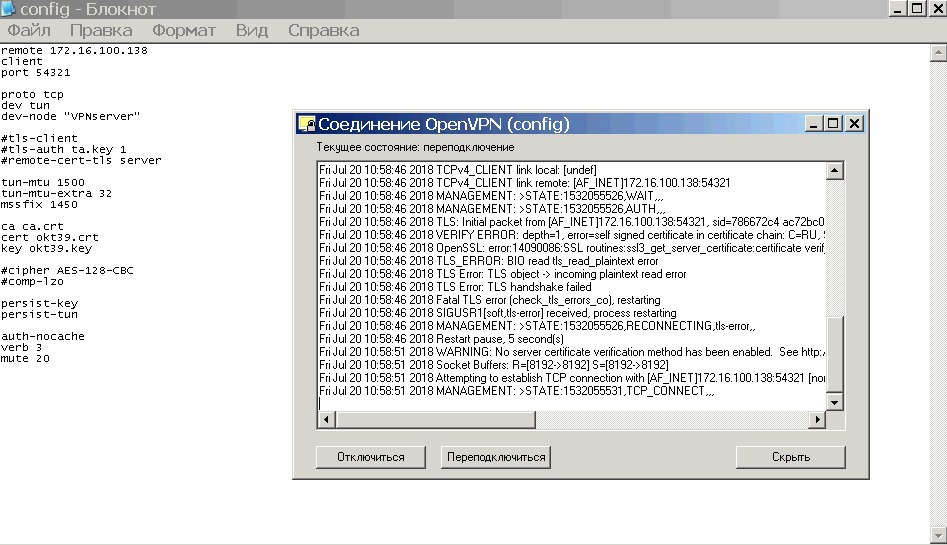The width and height of the screenshot is (947, 545).
Task: Click the '#tls-auth ta.key 1' line
Action: click(63, 149)
